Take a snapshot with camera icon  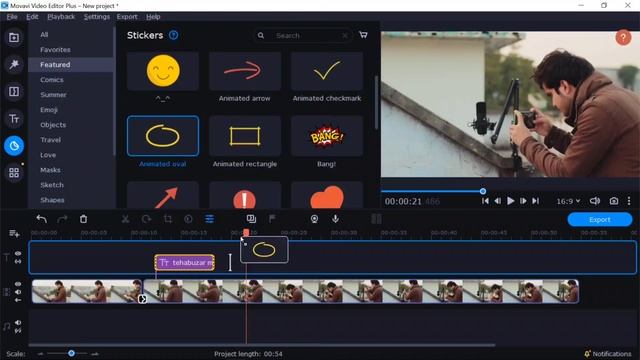coord(613,201)
